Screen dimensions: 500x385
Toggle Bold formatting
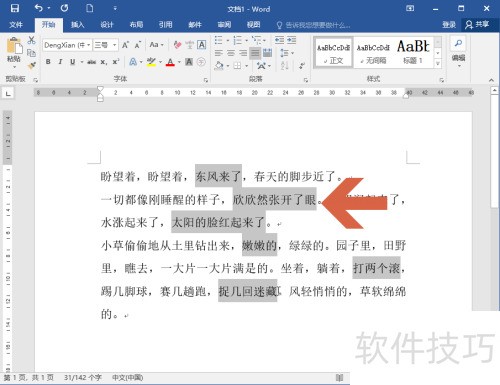48,62
